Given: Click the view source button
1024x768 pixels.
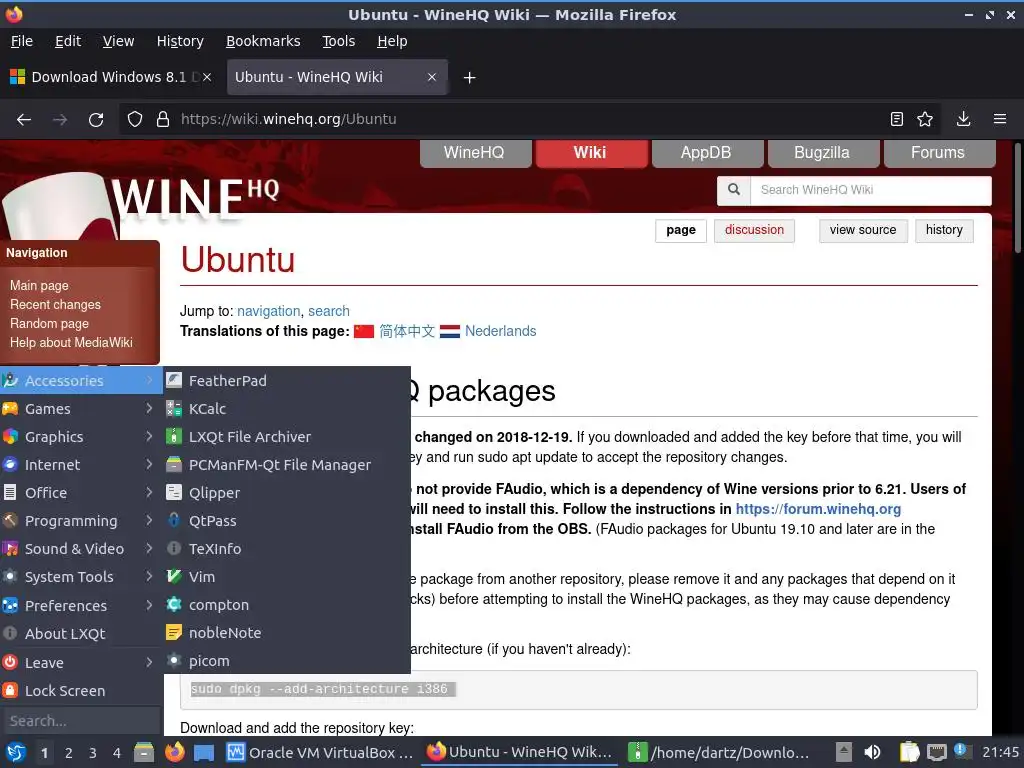Looking at the screenshot, I should pyautogui.click(x=863, y=230).
